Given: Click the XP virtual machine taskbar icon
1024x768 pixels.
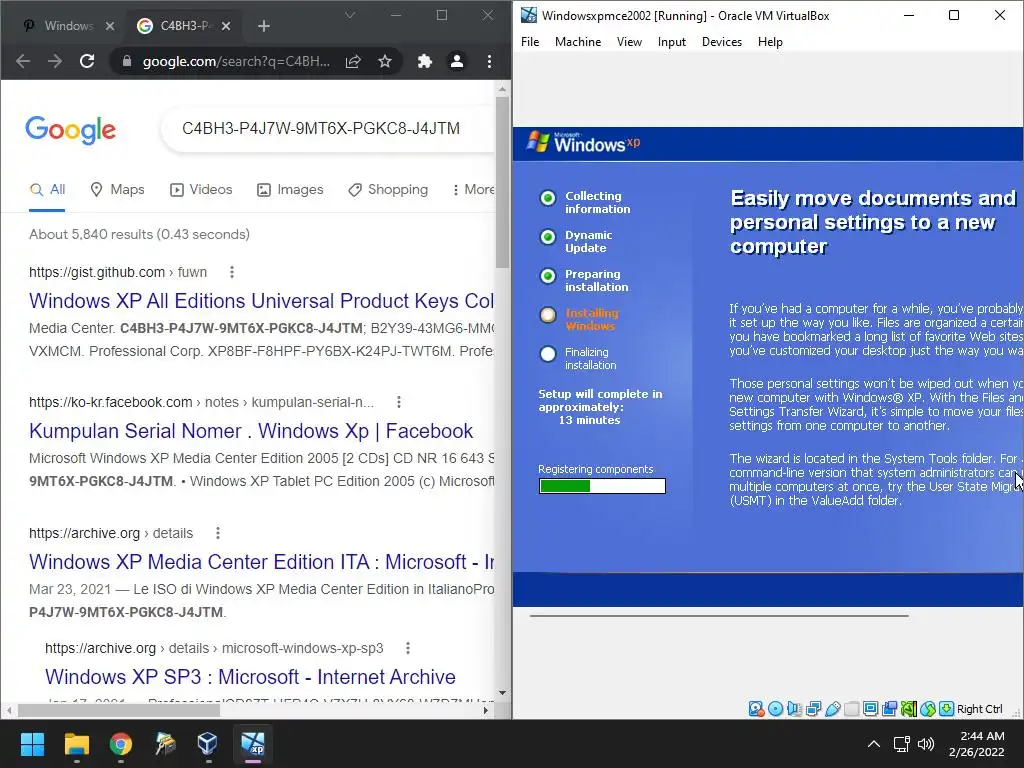Looking at the screenshot, I should [253, 744].
